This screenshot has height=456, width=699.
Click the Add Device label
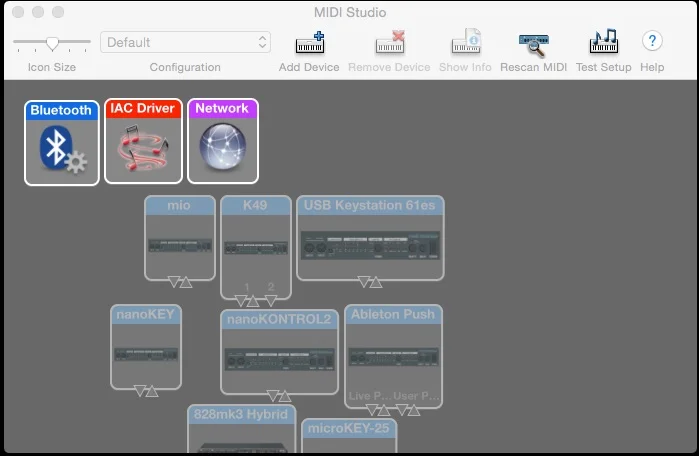tap(309, 67)
